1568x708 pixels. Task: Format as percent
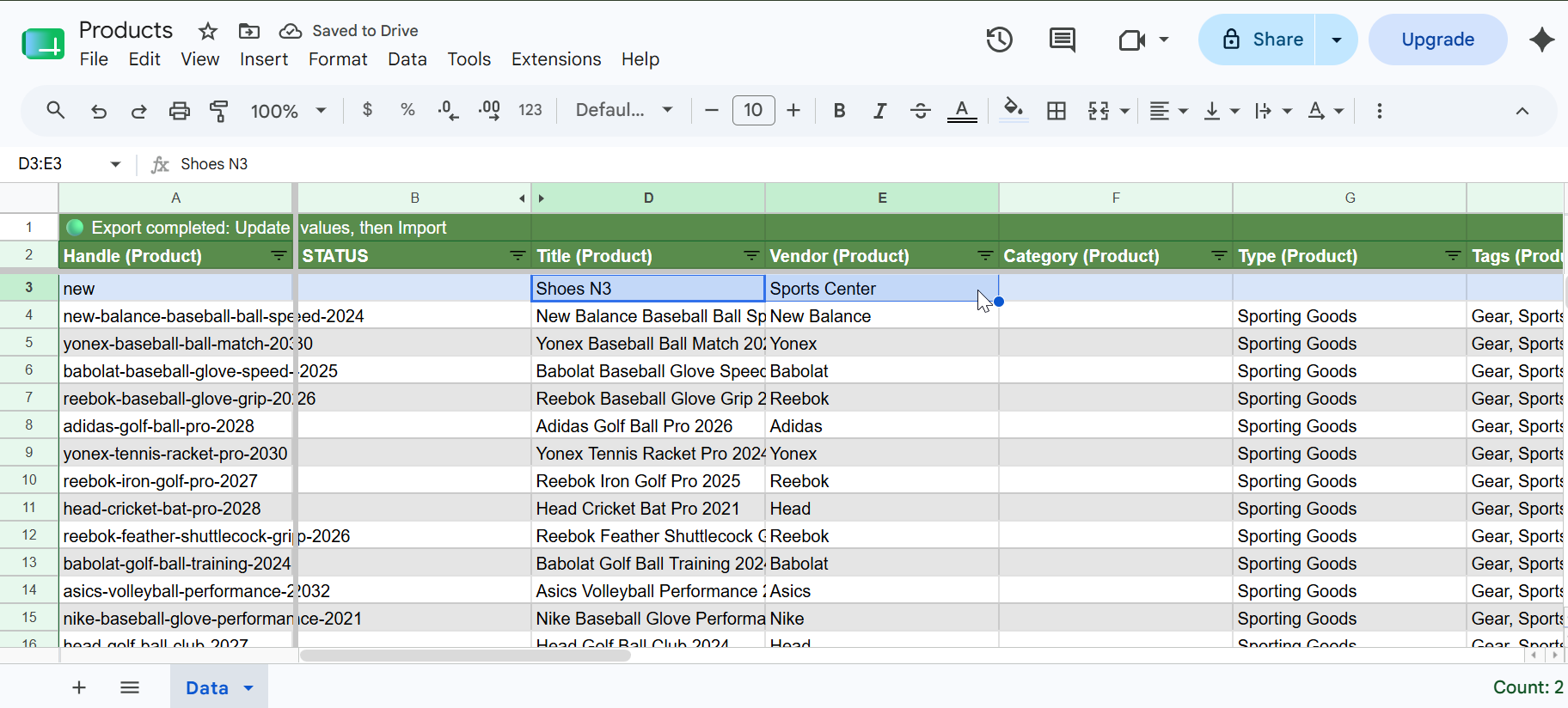coord(407,110)
